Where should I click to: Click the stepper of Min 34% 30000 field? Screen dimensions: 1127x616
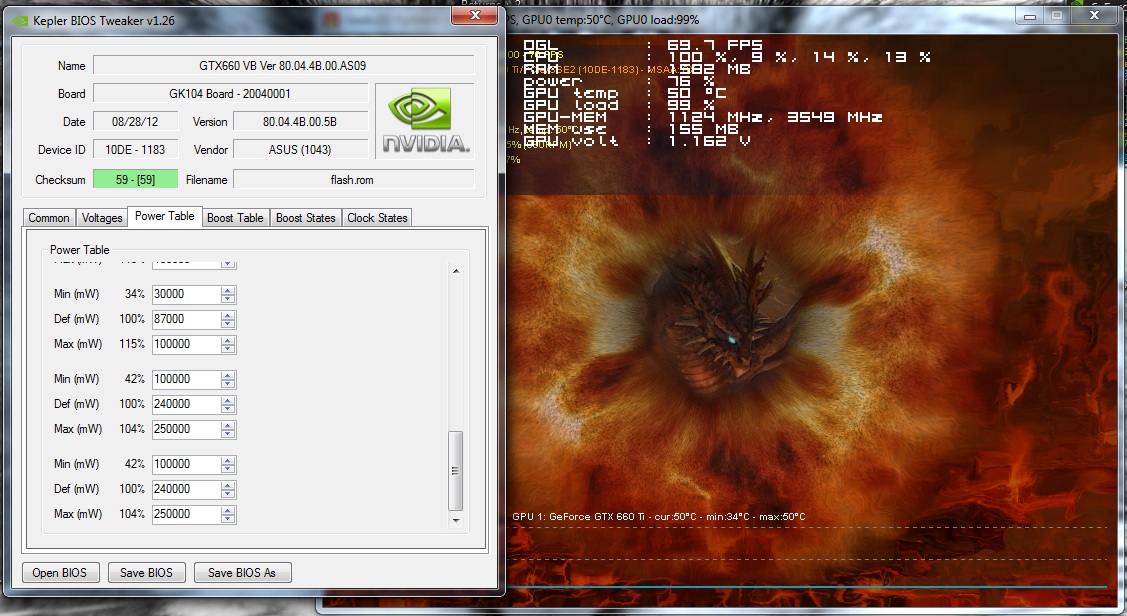[x=228, y=294]
